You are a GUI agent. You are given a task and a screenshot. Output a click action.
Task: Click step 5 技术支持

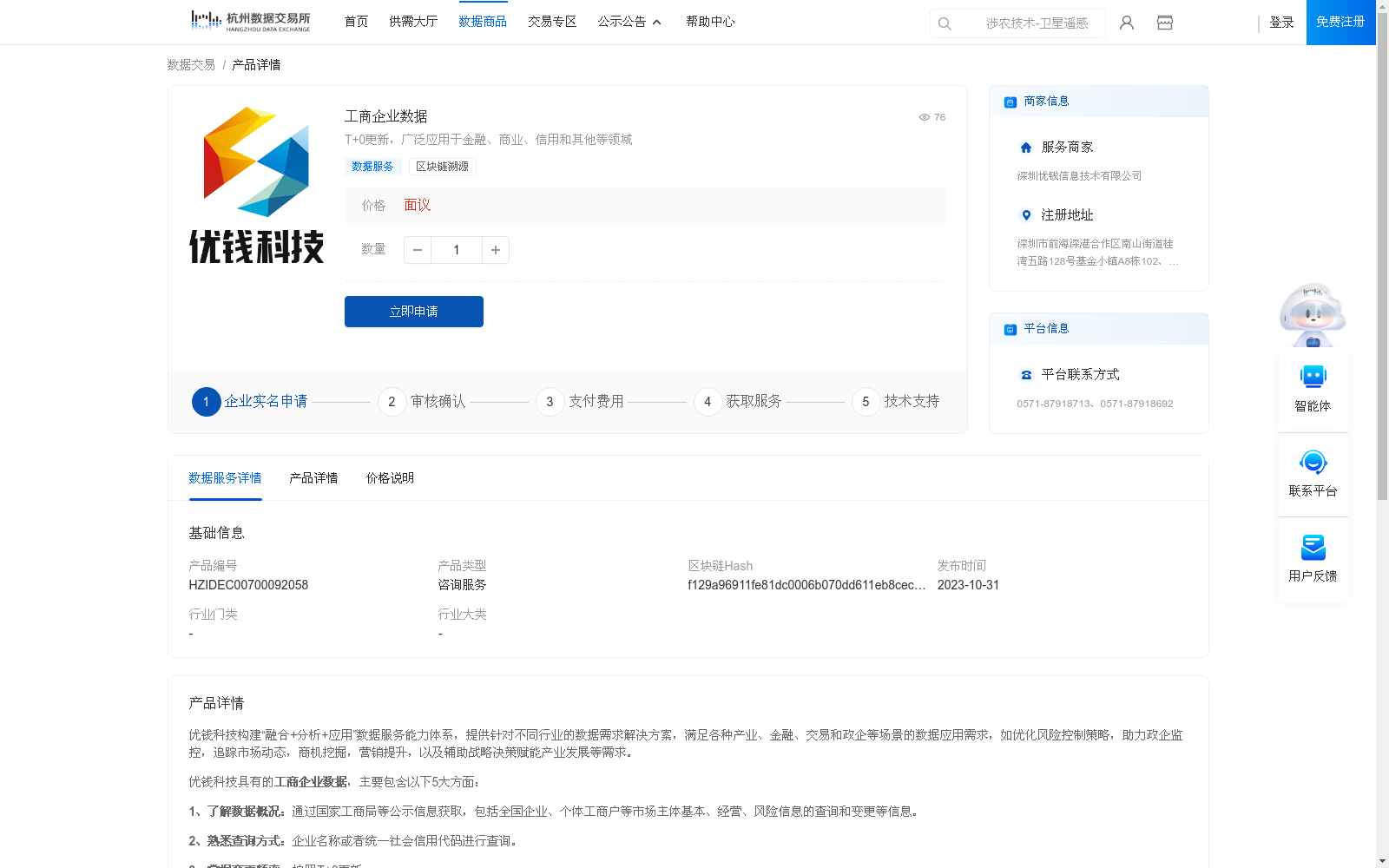(896, 402)
